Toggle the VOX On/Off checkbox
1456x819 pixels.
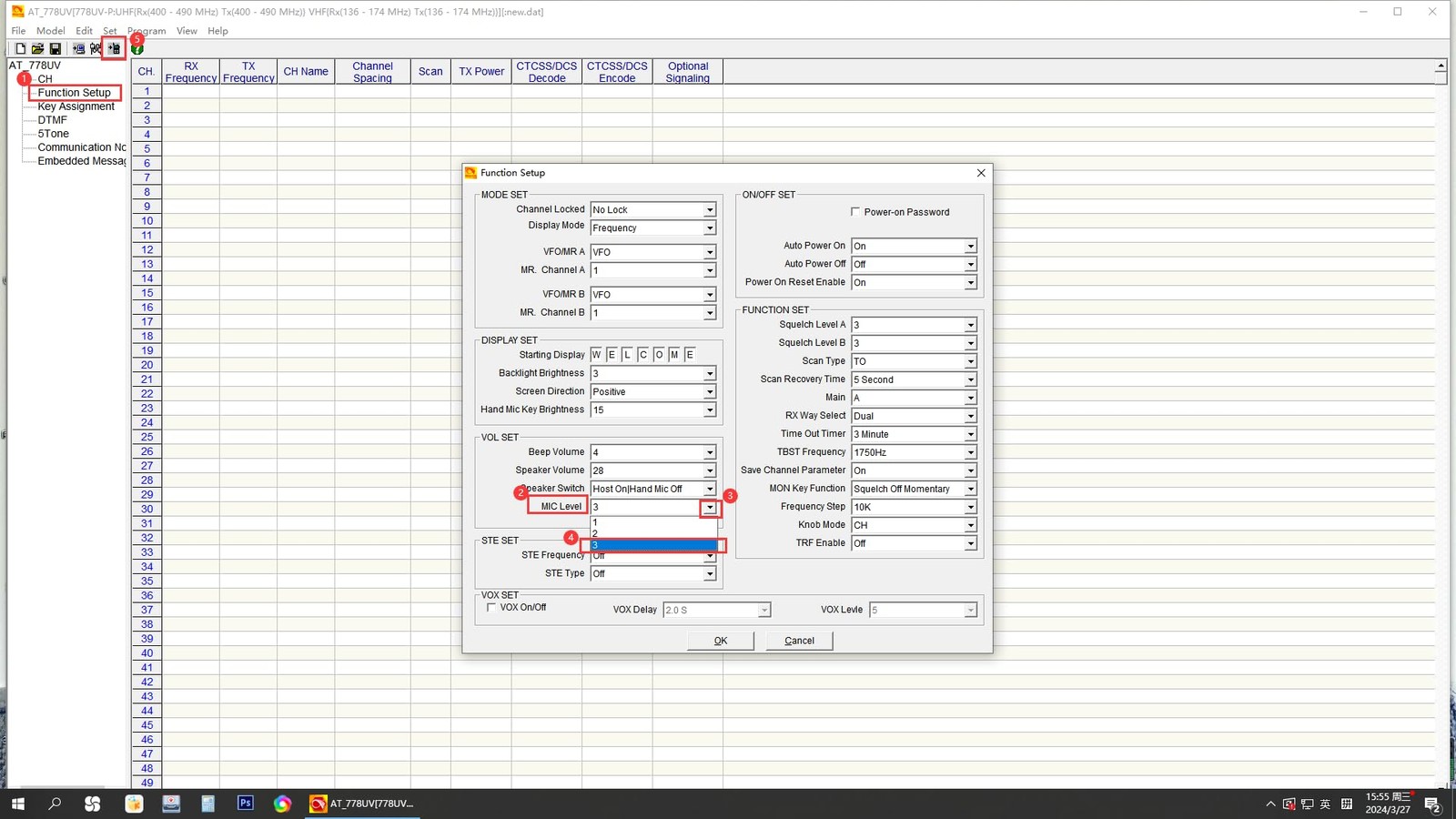[x=491, y=608]
